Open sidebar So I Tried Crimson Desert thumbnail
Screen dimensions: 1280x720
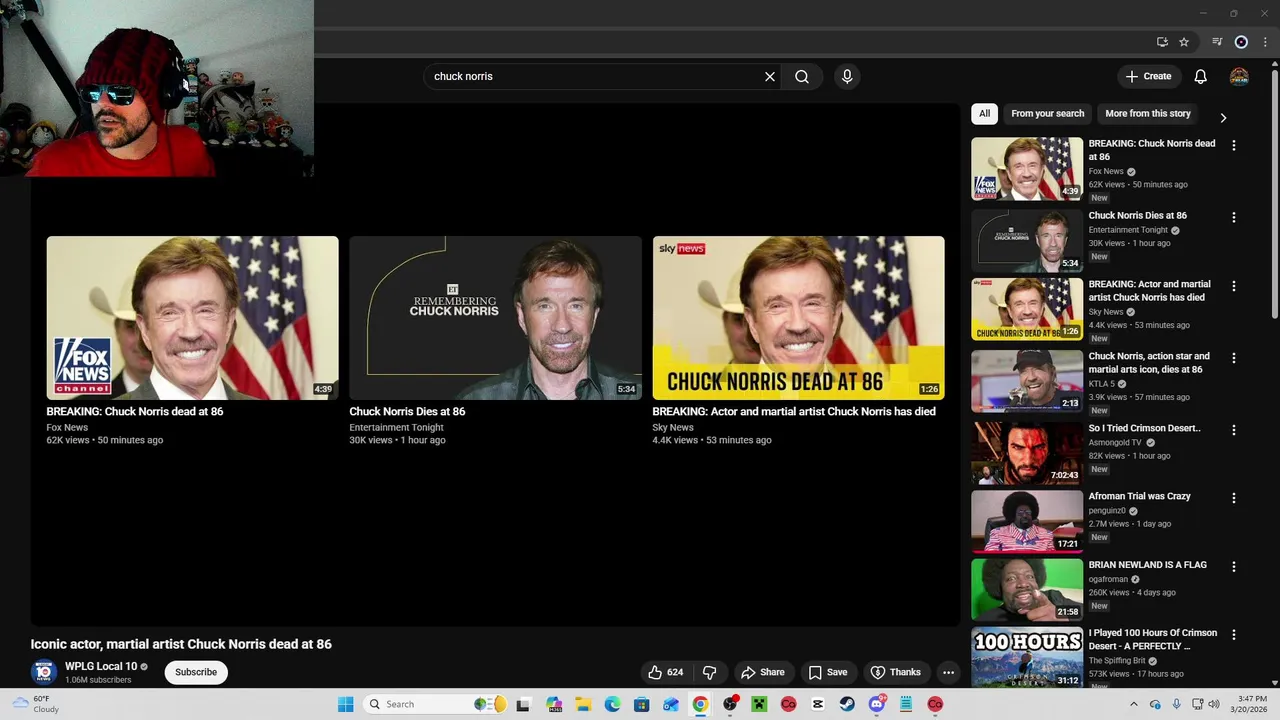(x=1027, y=453)
